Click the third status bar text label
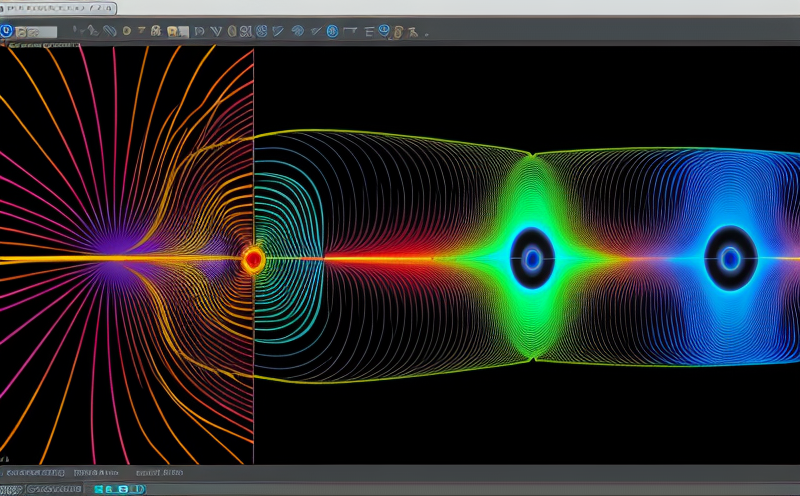This screenshot has height=496, width=800. 160,472
